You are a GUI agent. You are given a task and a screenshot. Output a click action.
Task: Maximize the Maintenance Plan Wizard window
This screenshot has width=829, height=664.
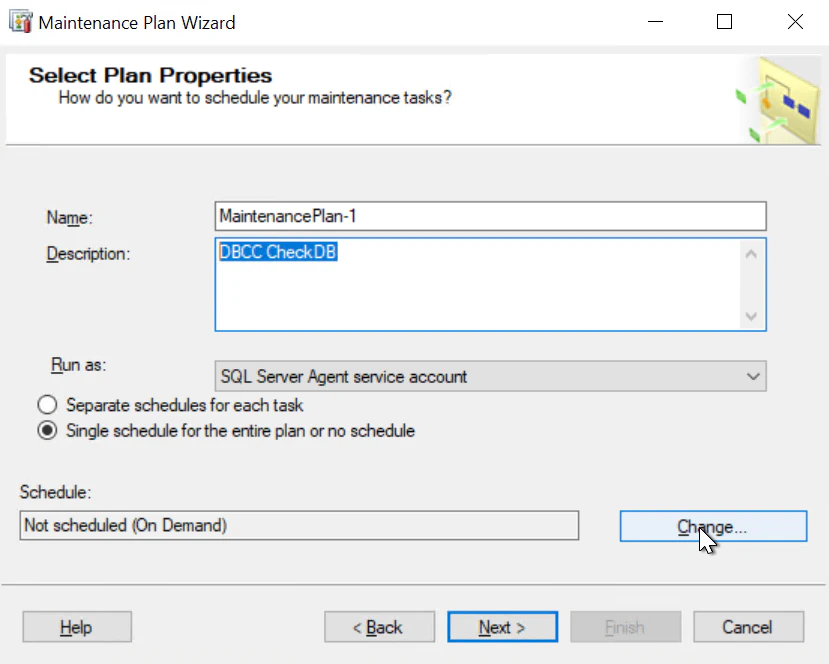point(724,21)
